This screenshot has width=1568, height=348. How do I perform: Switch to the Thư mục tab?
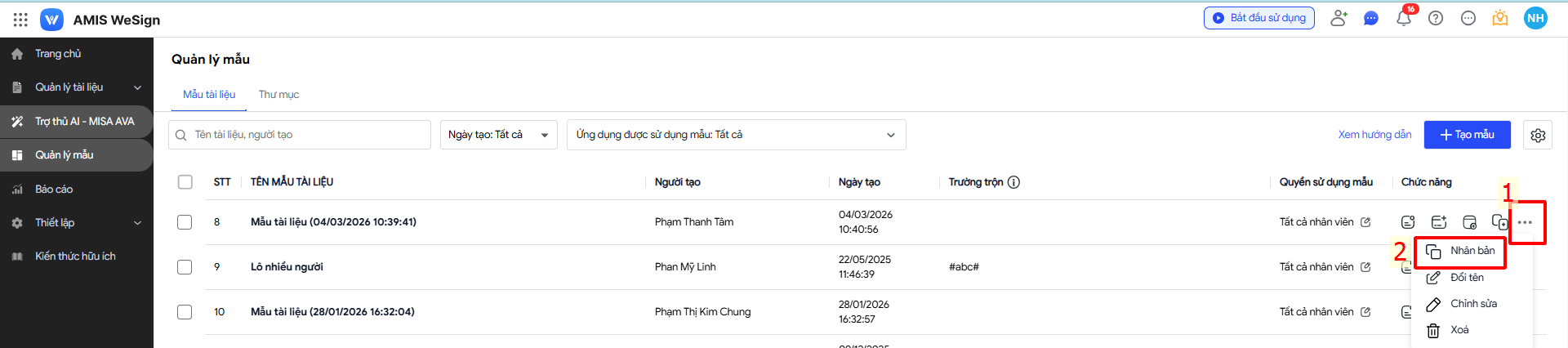pos(278,95)
